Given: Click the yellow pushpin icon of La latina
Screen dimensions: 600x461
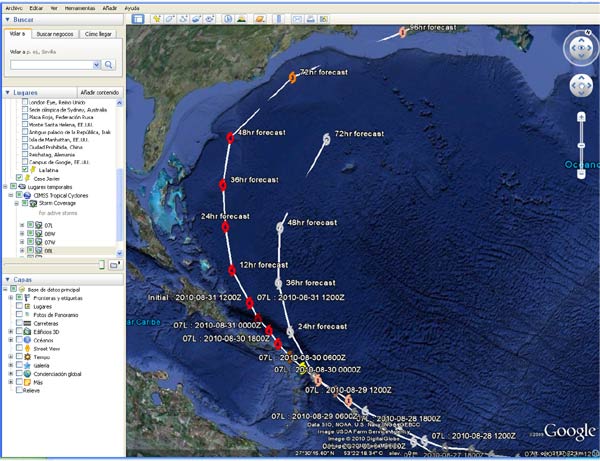Looking at the screenshot, I should pos(33,169).
